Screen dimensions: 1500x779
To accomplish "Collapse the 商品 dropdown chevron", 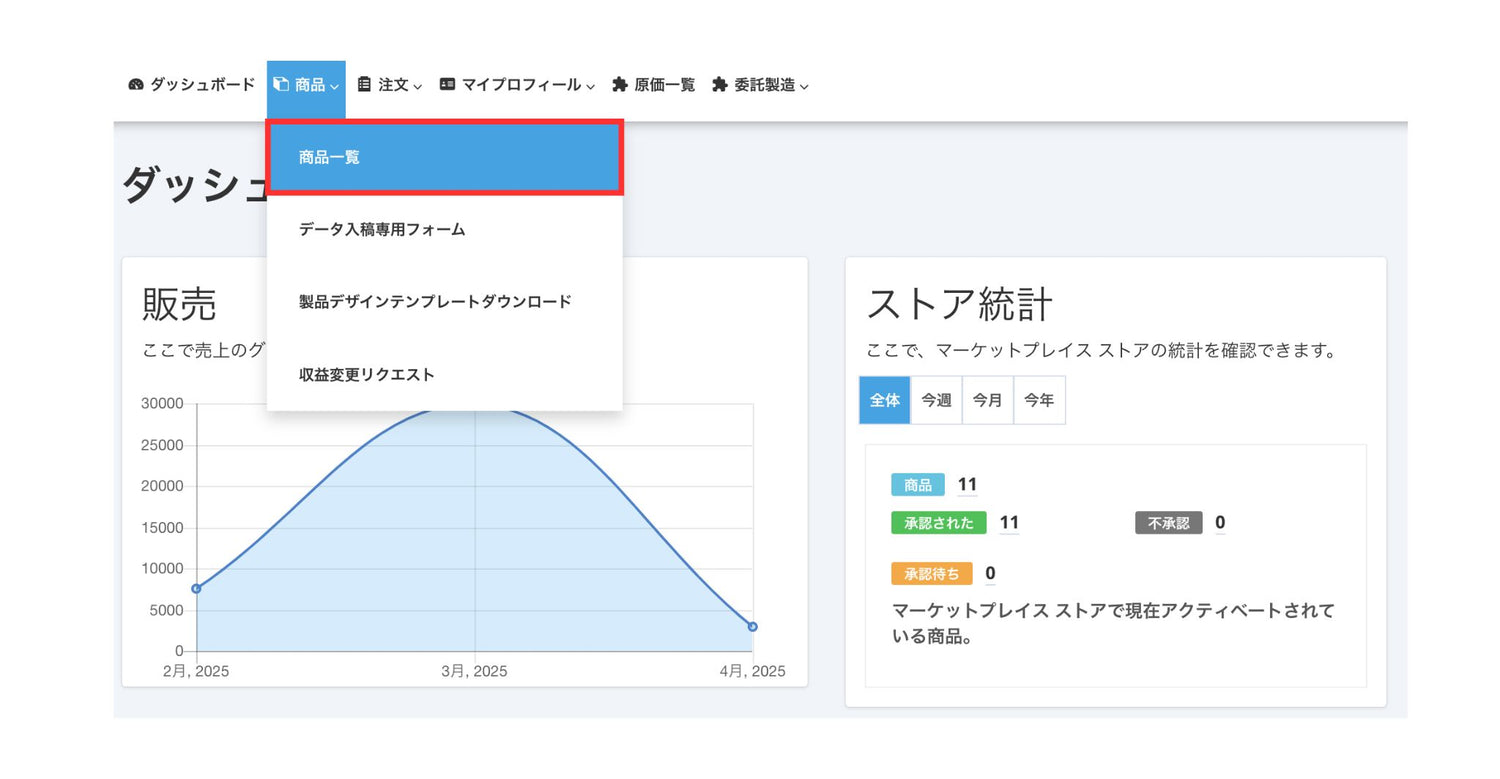I will (334, 87).
